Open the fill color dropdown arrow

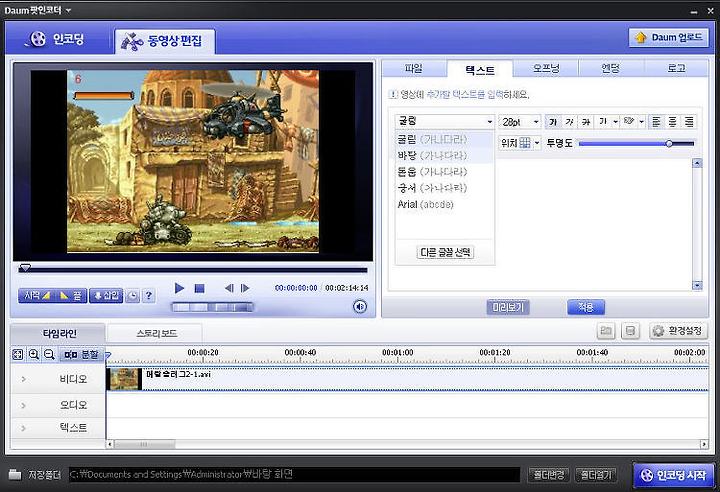coord(641,122)
